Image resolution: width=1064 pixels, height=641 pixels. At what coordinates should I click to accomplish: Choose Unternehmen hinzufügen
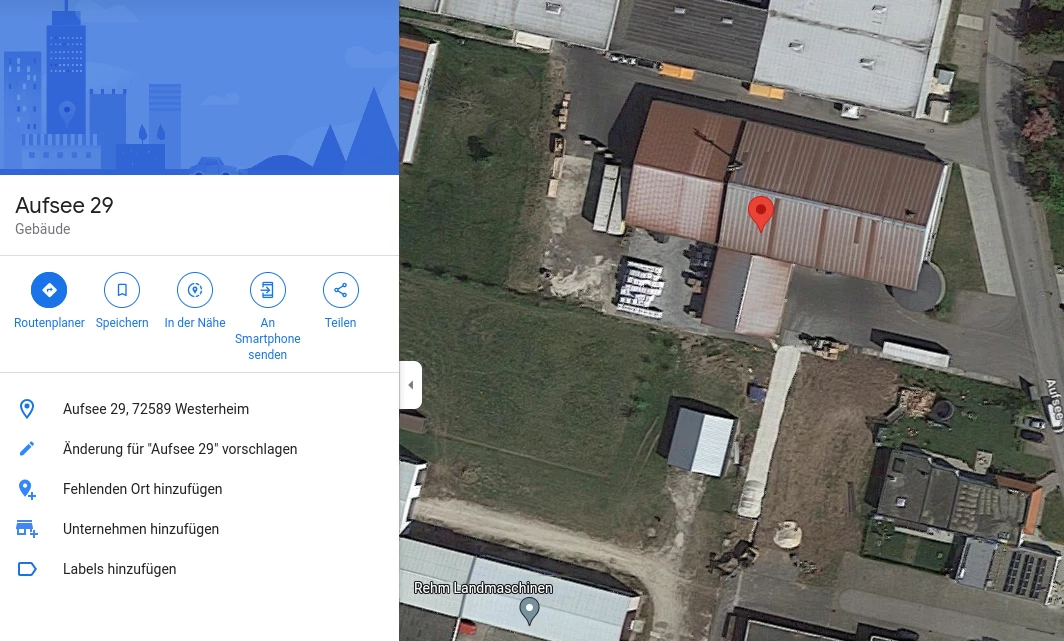[x=141, y=529]
